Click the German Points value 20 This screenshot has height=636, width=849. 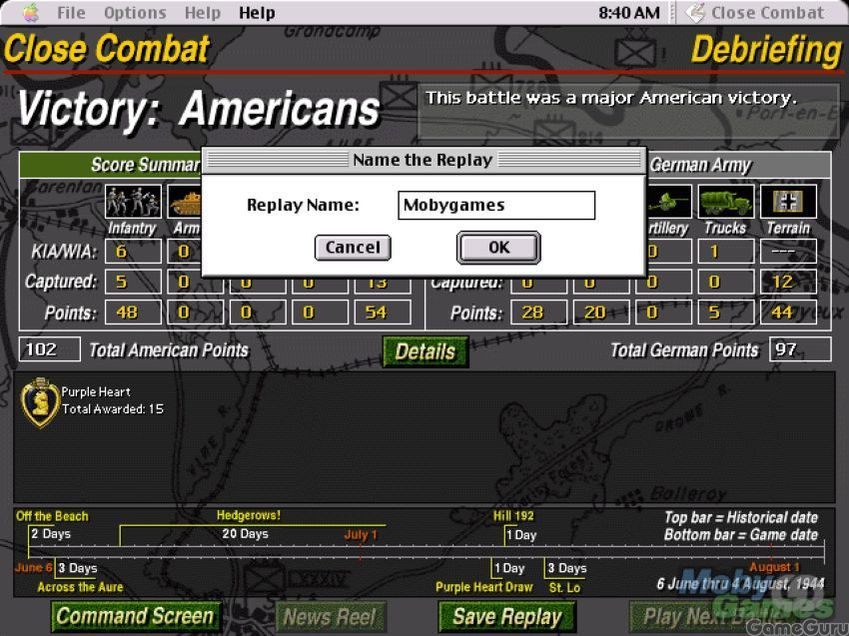click(601, 312)
